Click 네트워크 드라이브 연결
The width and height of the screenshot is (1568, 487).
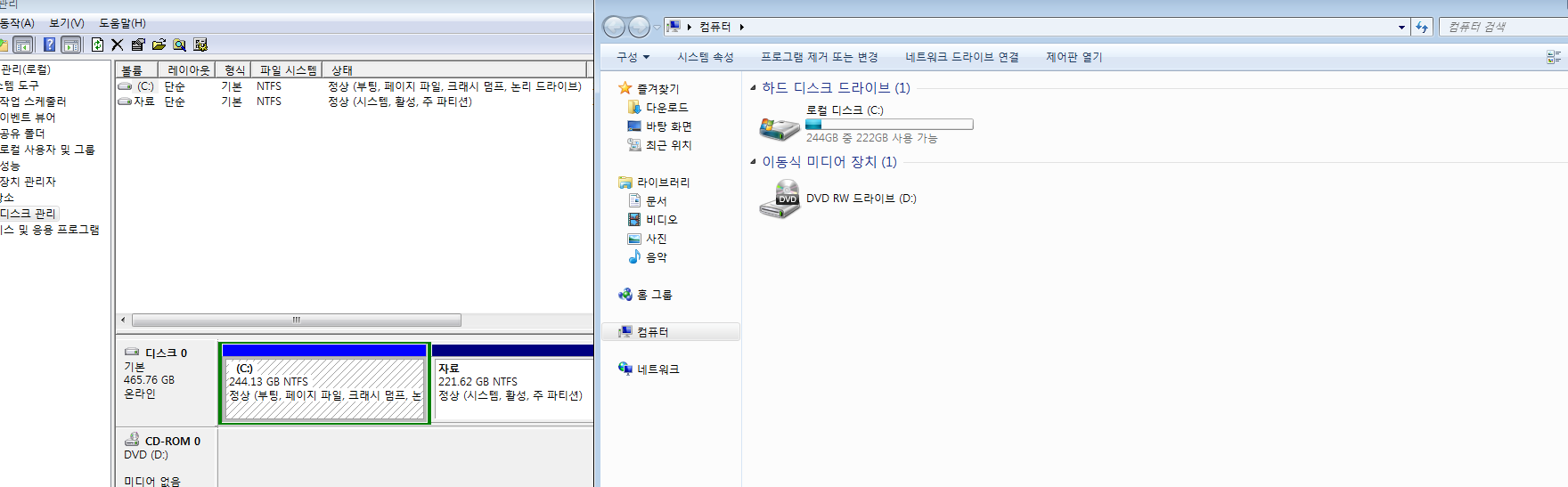click(962, 57)
